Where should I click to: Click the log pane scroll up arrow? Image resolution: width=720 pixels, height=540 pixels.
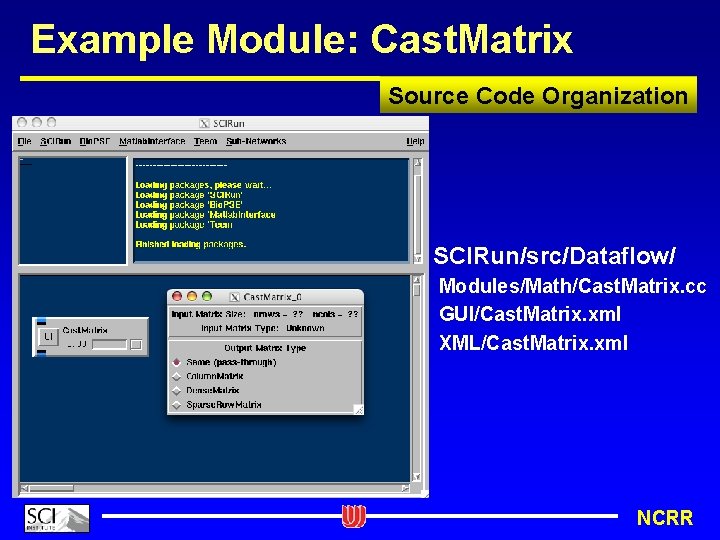(x=417, y=163)
